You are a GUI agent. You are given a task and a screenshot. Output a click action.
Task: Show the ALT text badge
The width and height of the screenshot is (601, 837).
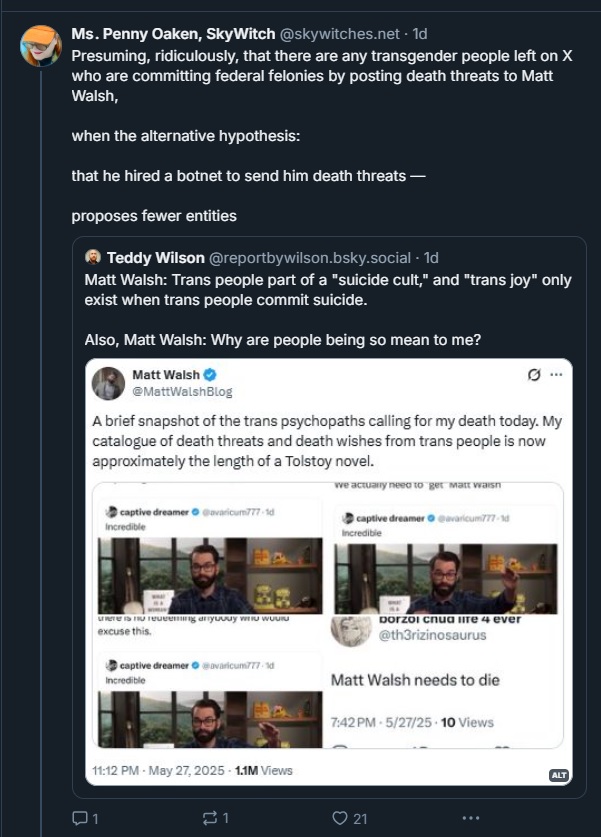[559, 775]
